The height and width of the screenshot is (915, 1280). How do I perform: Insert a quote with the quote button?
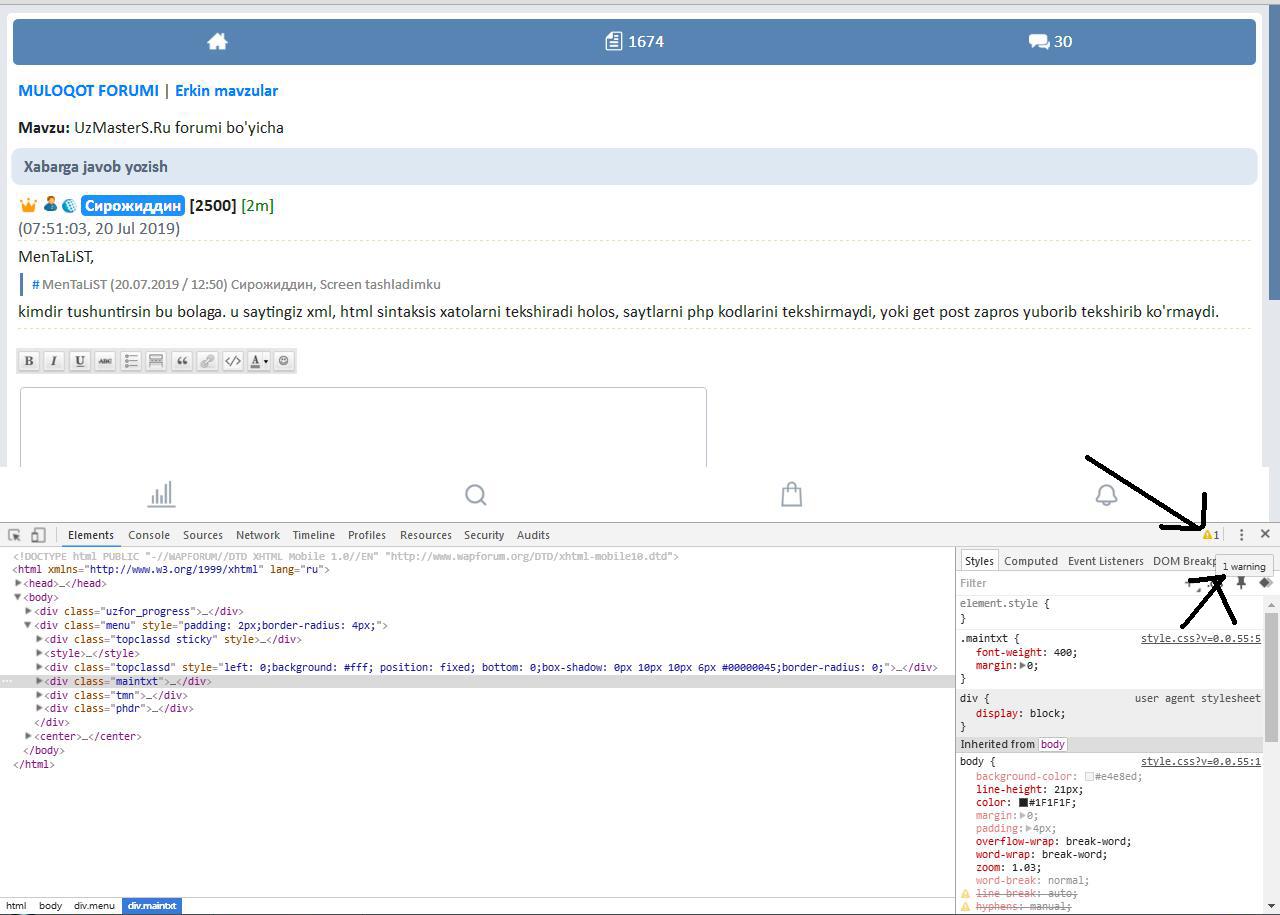(182, 361)
